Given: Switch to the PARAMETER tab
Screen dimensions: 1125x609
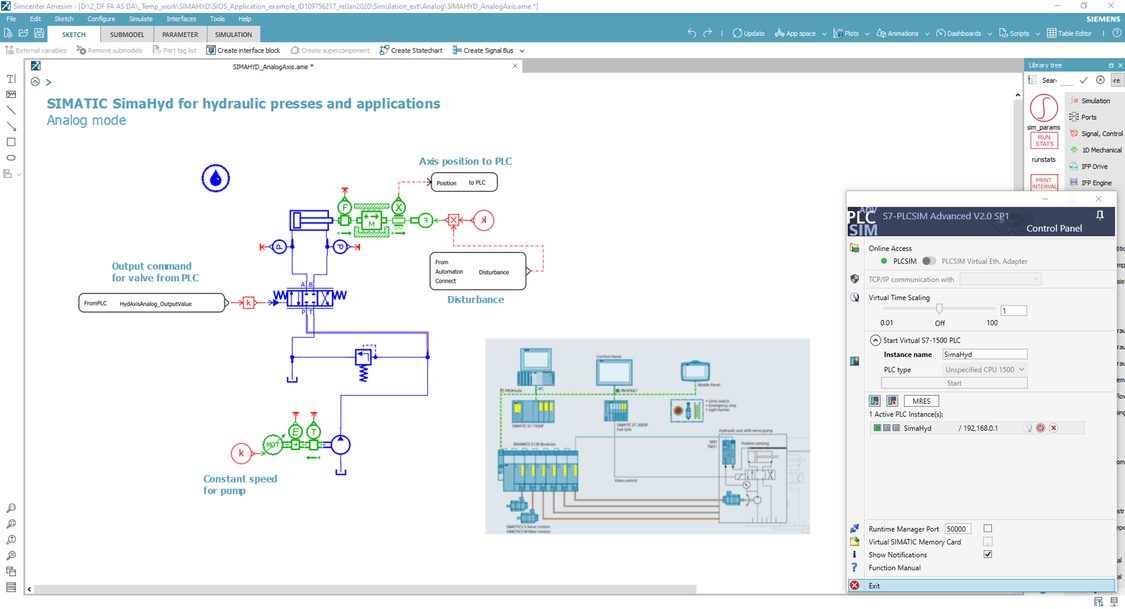Looking at the screenshot, I should coord(180,34).
